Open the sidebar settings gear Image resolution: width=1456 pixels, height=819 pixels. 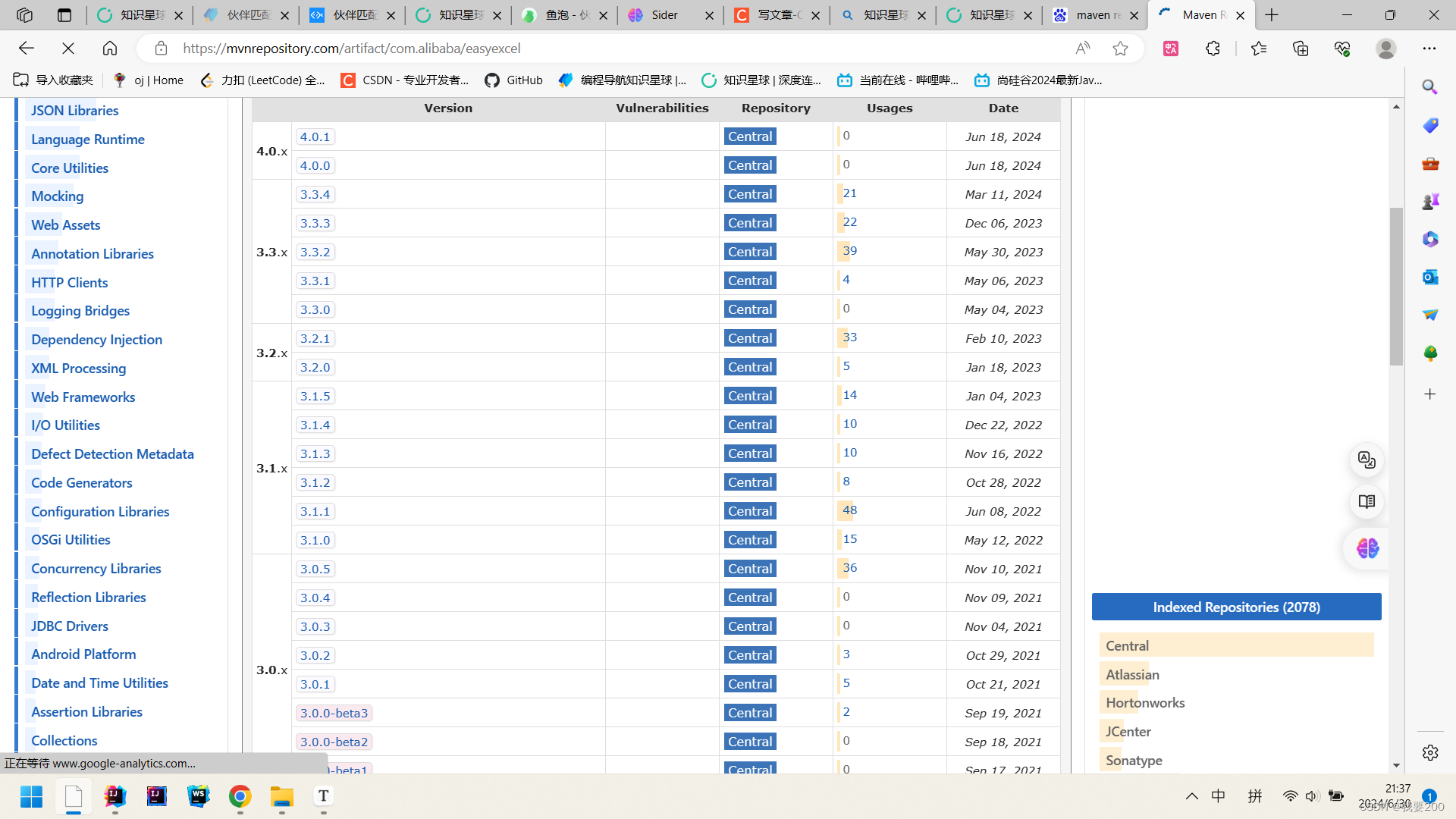click(1429, 752)
